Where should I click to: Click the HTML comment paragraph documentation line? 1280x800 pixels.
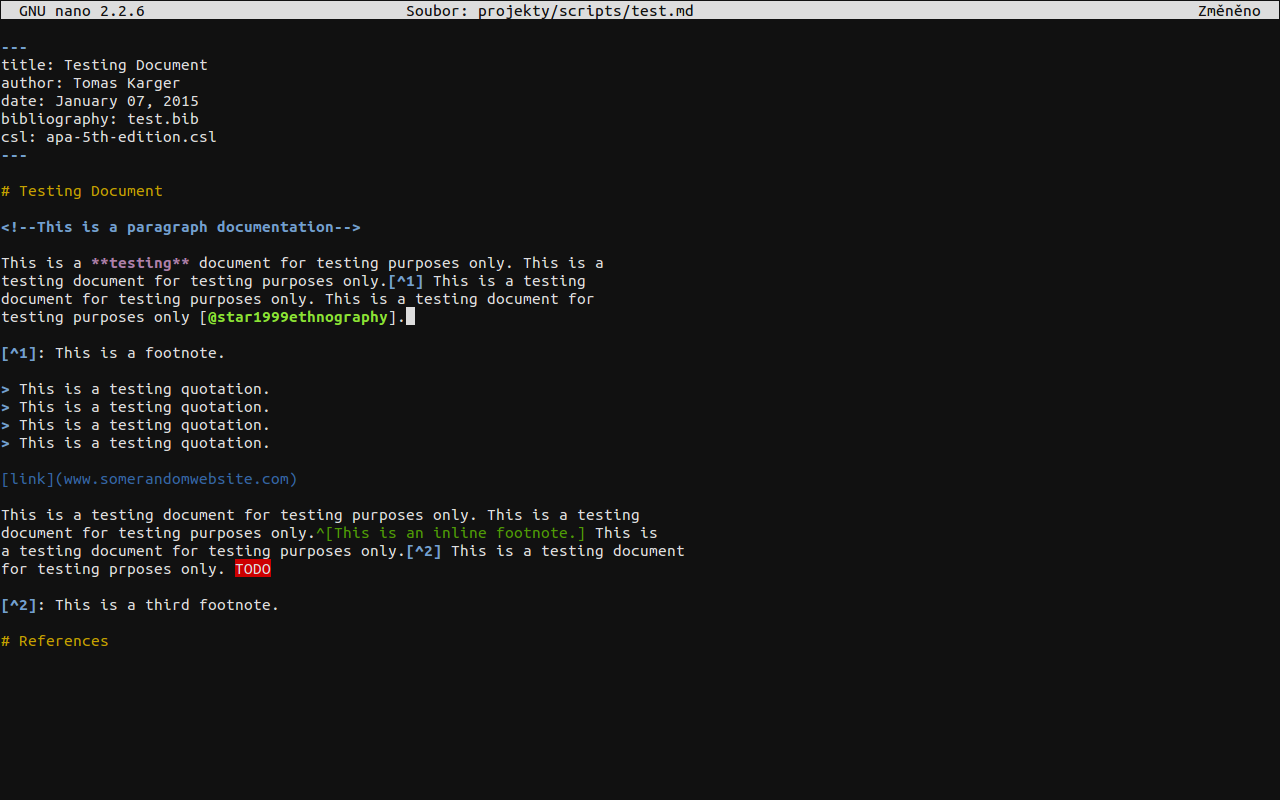pyautogui.click(x=181, y=227)
